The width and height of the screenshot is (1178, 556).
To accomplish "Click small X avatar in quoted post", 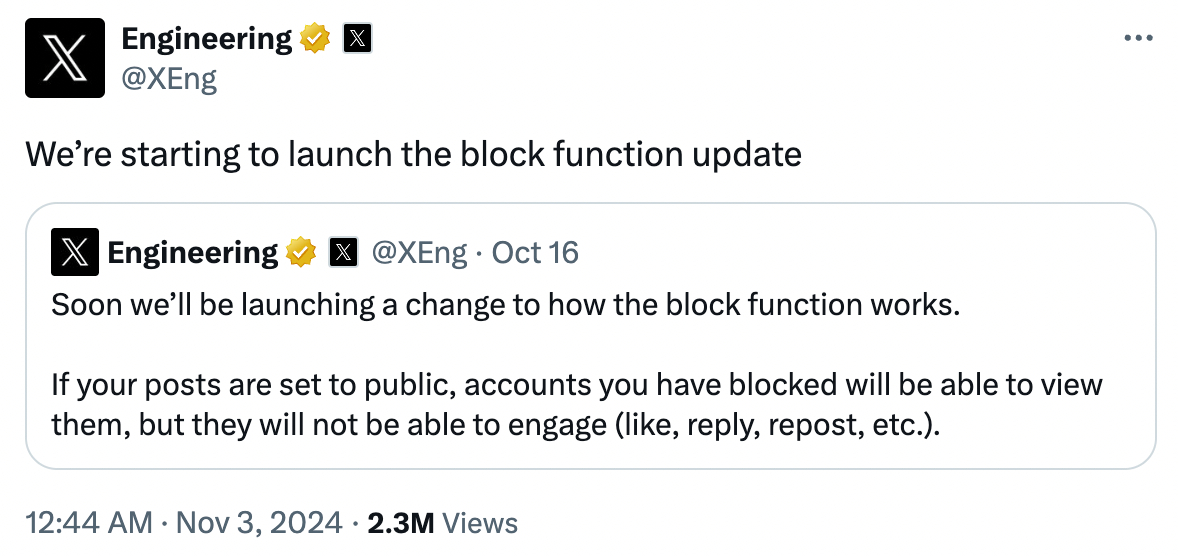I will pos(75,253).
